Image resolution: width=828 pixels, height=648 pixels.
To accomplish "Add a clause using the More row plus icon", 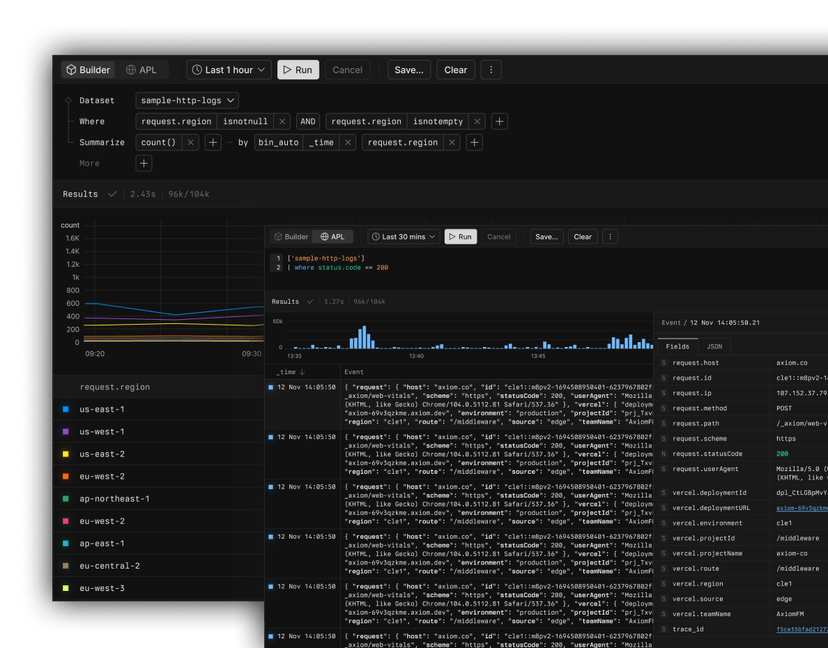I will 145,163.
